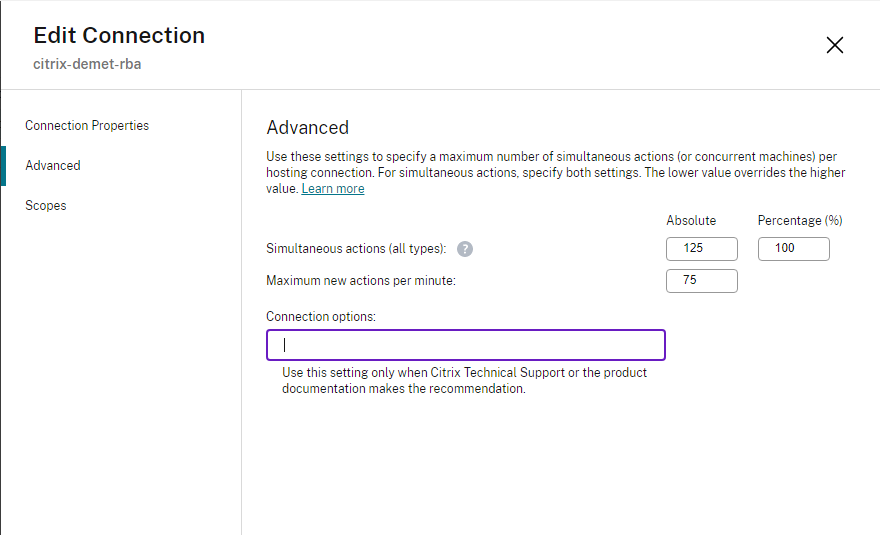The image size is (880, 535).
Task: Select the Advanced page in sidebar
Action: tap(53, 166)
